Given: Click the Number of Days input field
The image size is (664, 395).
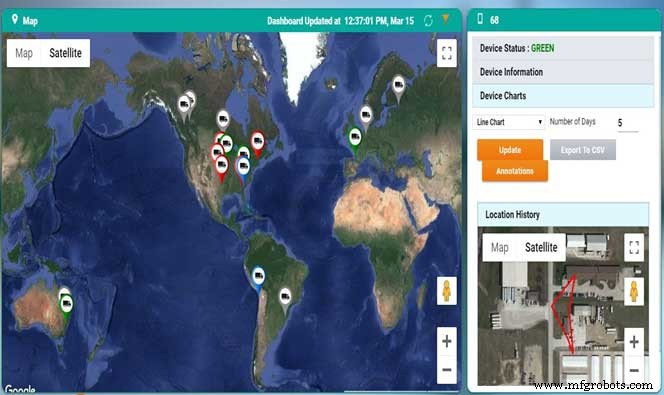Looking at the screenshot, I should pos(627,123).
